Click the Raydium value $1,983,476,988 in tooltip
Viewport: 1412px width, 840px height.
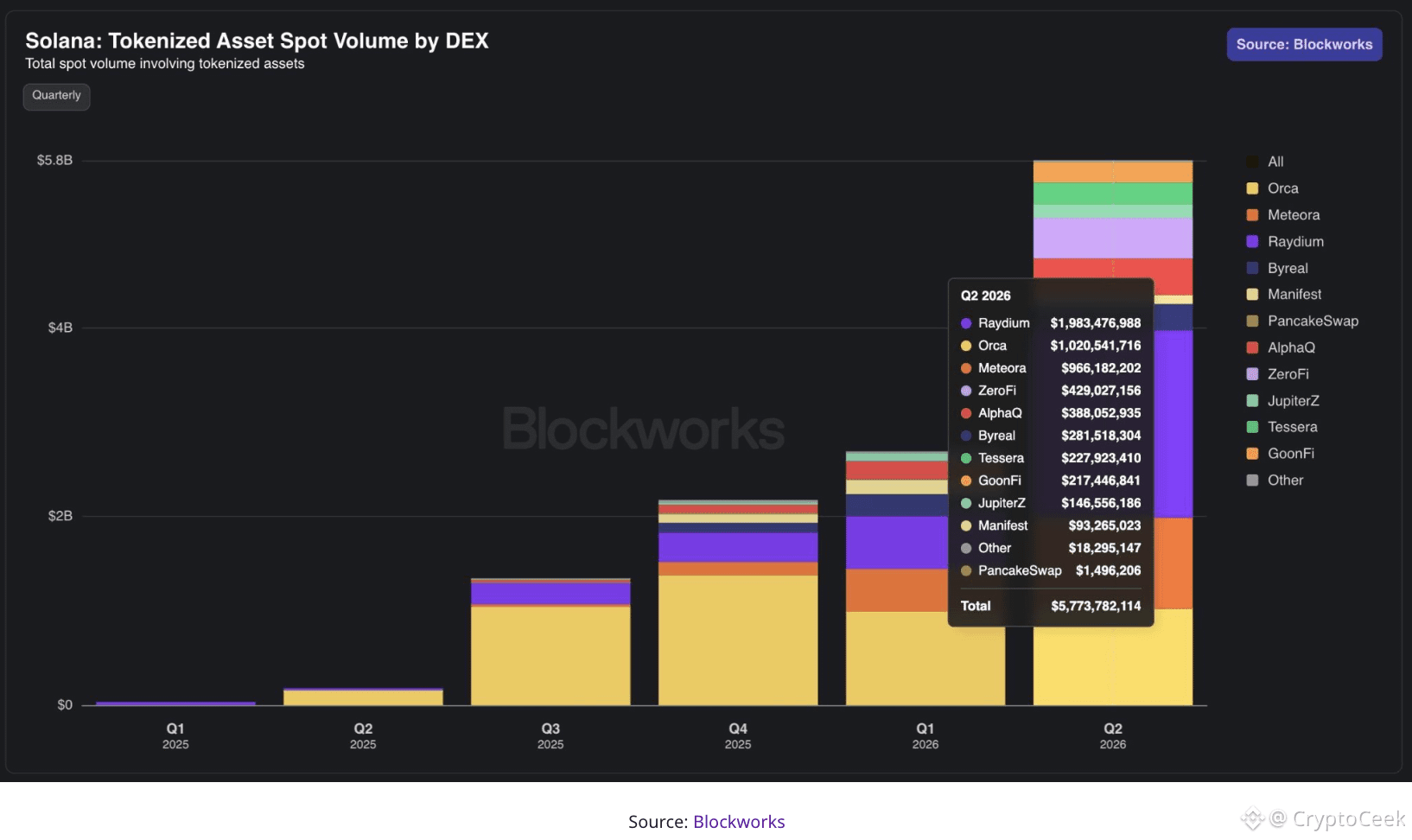click(1096, 323)
